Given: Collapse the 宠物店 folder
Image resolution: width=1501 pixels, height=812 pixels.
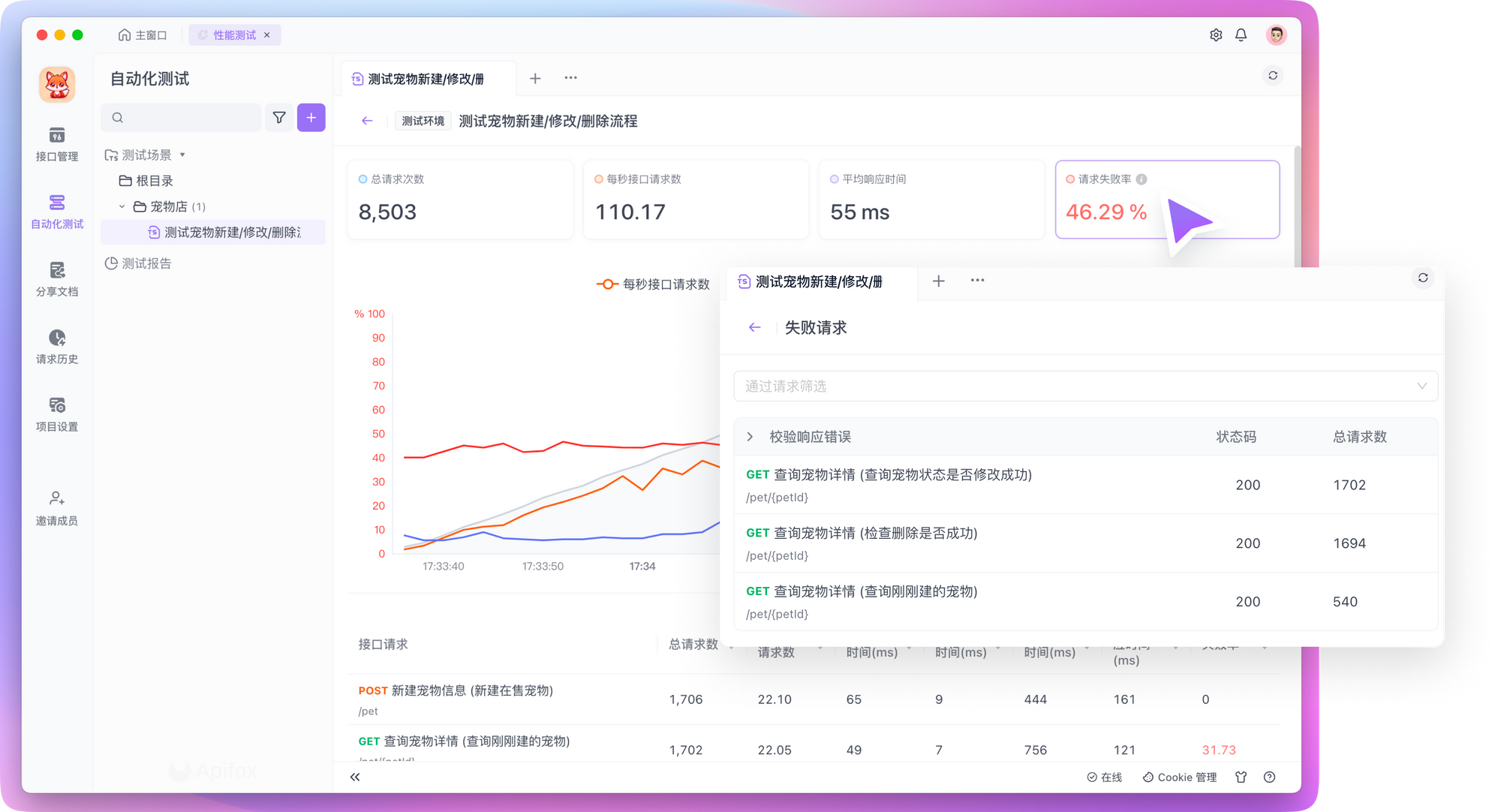Looking at the screenshot, I should point(122,206).
